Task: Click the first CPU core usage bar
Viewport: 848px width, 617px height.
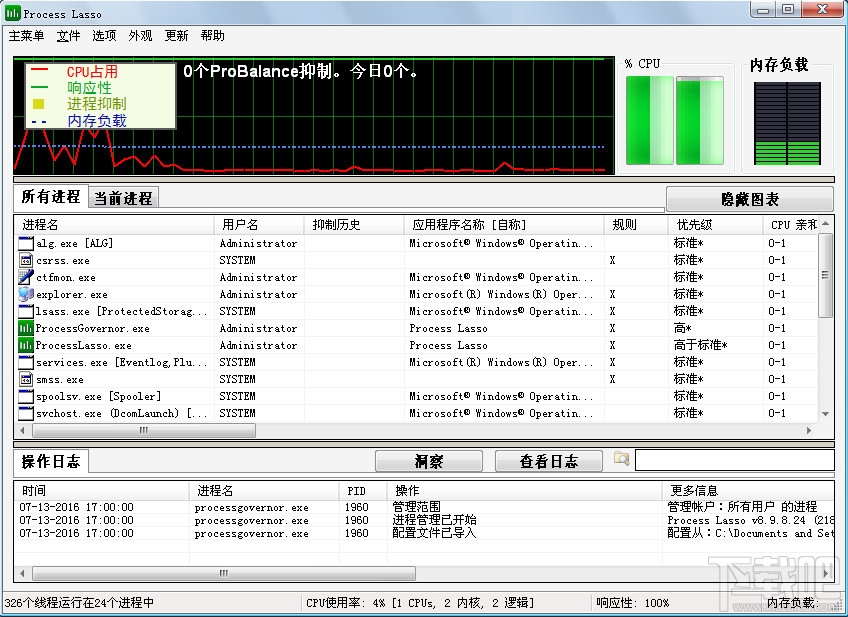Action: click(650, 120)
